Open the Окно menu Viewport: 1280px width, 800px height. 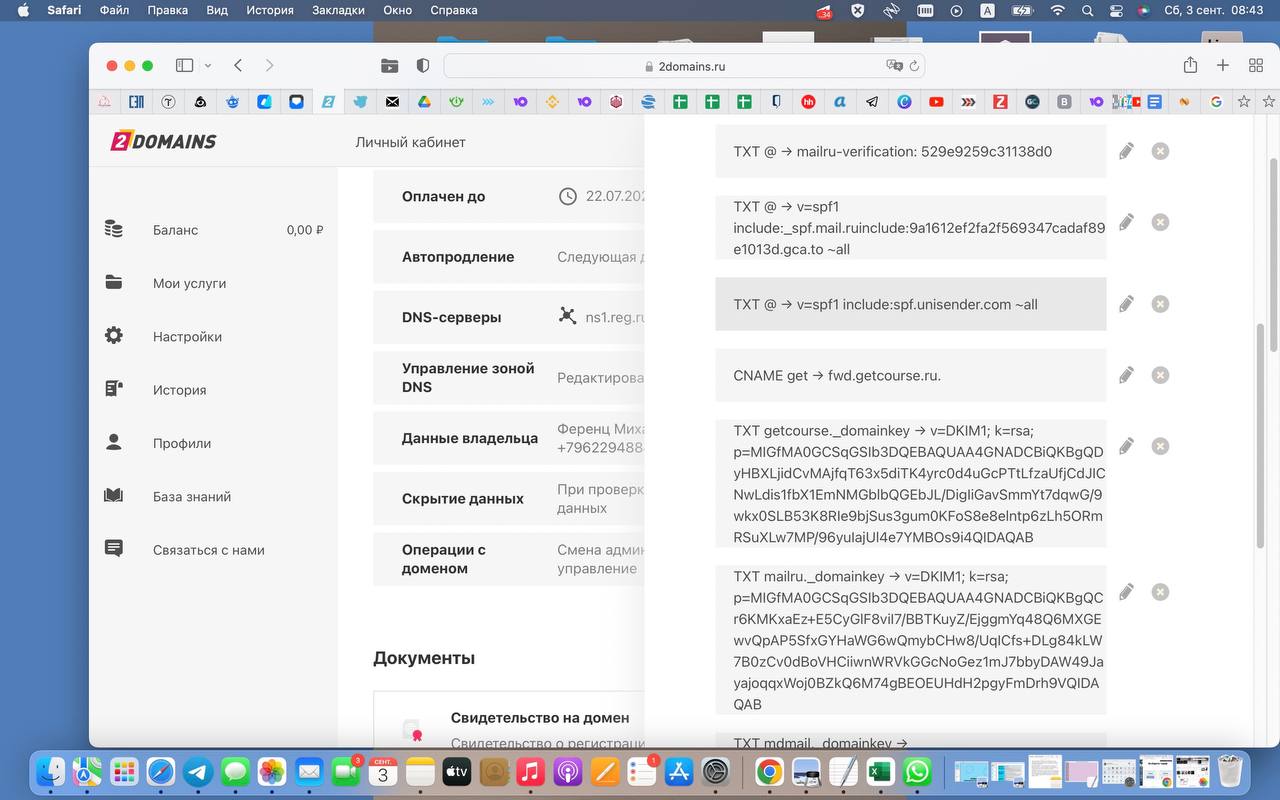coord(398,10)
